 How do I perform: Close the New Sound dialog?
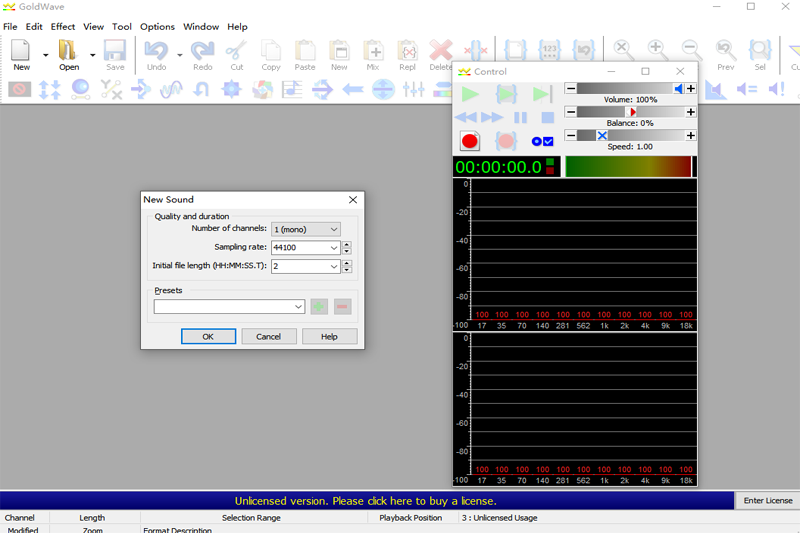coord(353,199)
